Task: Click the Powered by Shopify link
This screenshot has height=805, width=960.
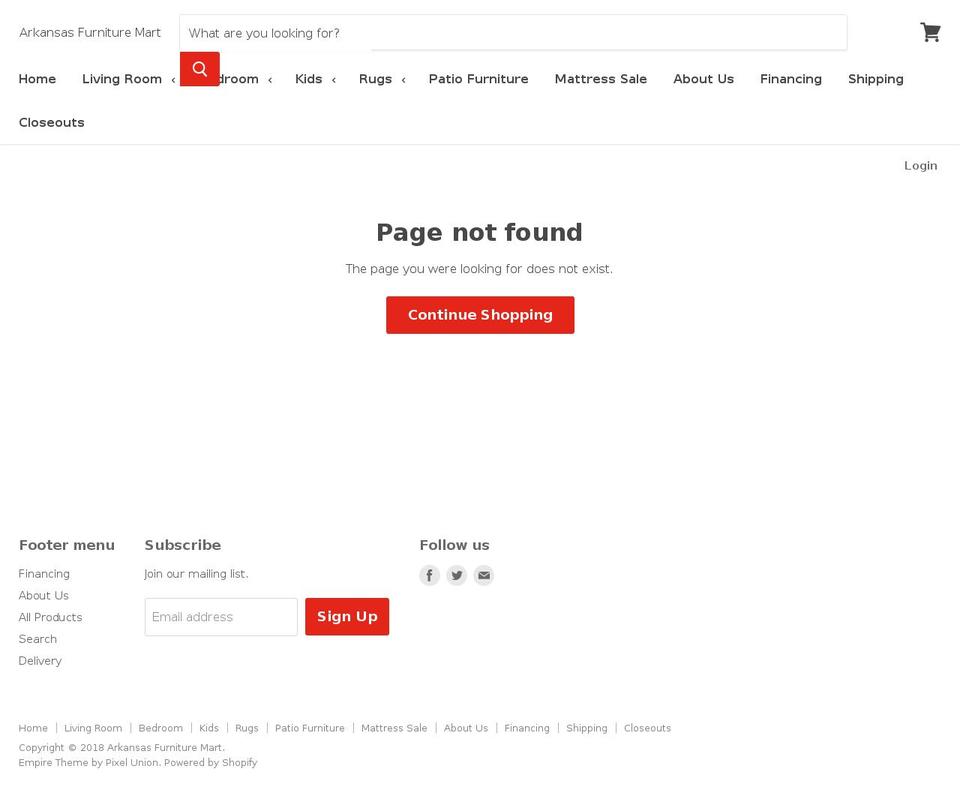Action: 211,763
